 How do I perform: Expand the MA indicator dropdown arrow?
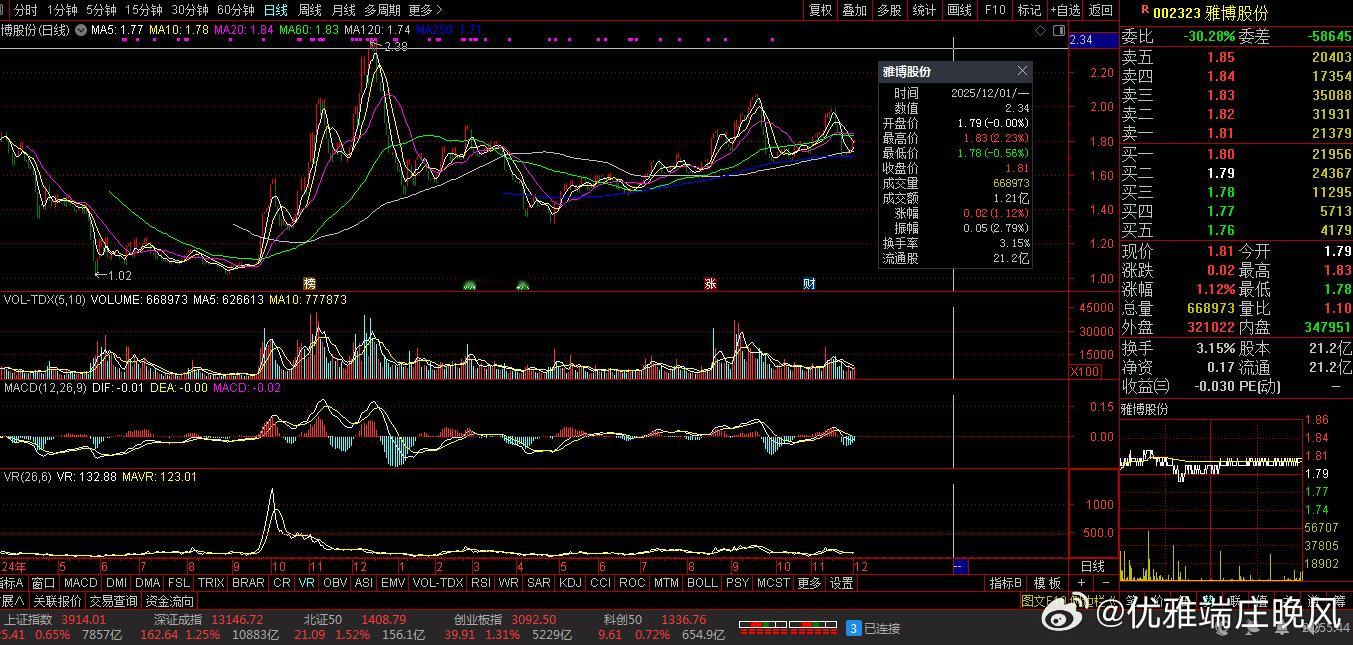pos(80,31)
